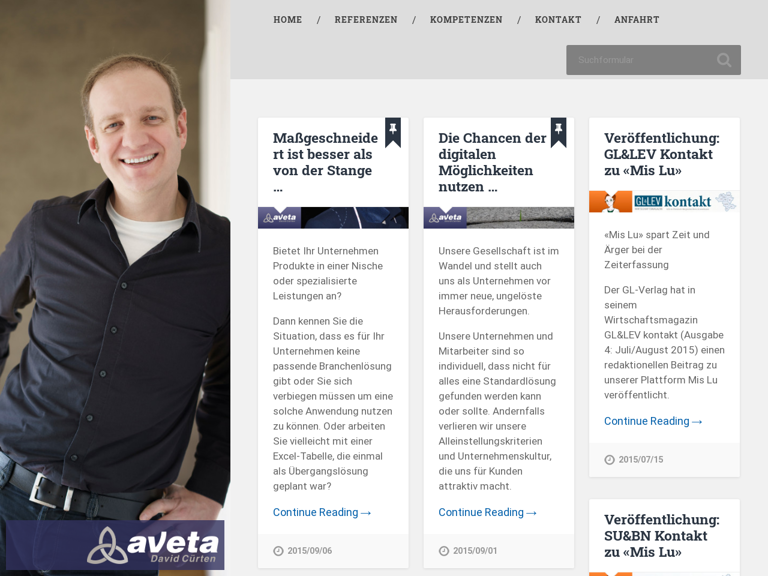Click the aveta David Cürten logo
Image resolution: width=768 pixels, height=576 pixels.
115,545
